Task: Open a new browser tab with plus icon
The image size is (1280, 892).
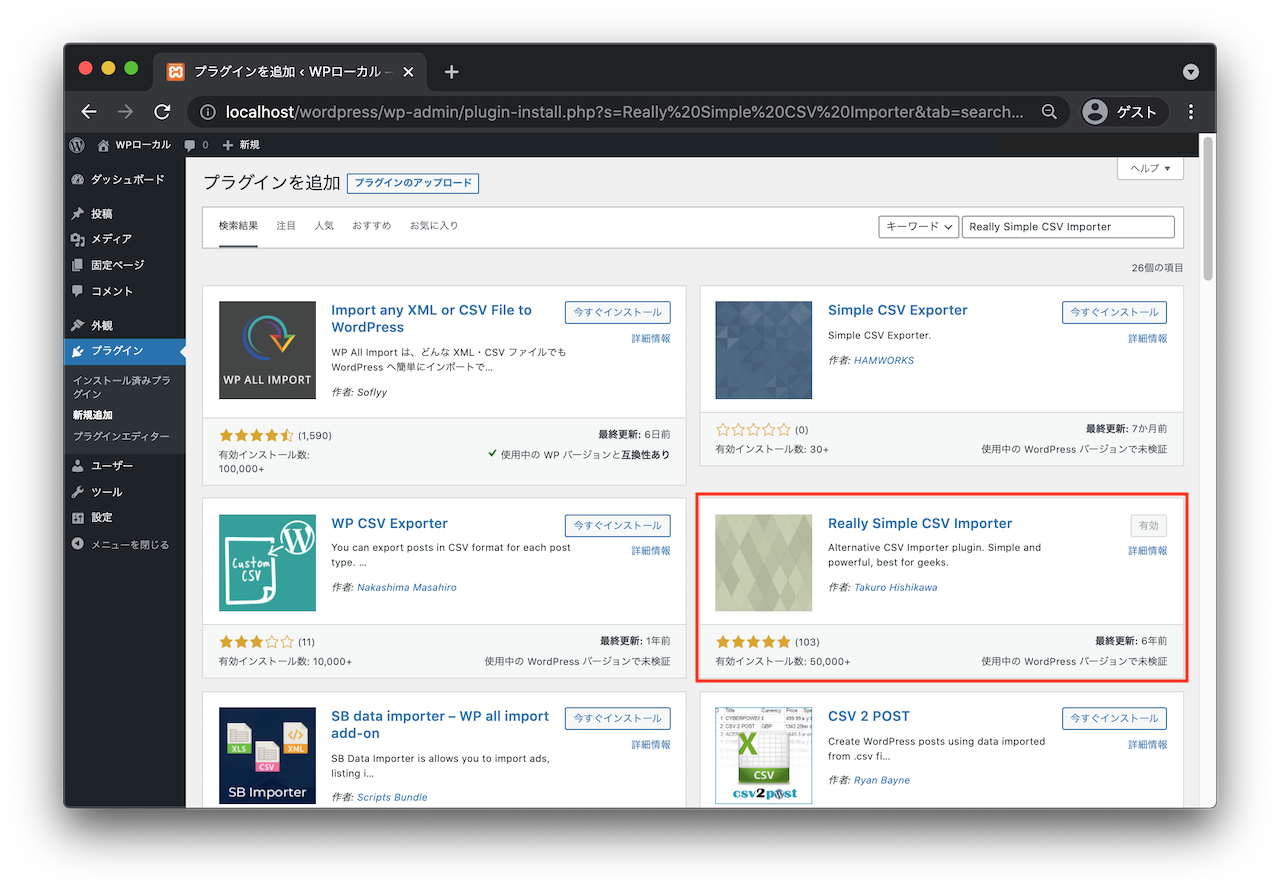Action: [x=452, y=72]
